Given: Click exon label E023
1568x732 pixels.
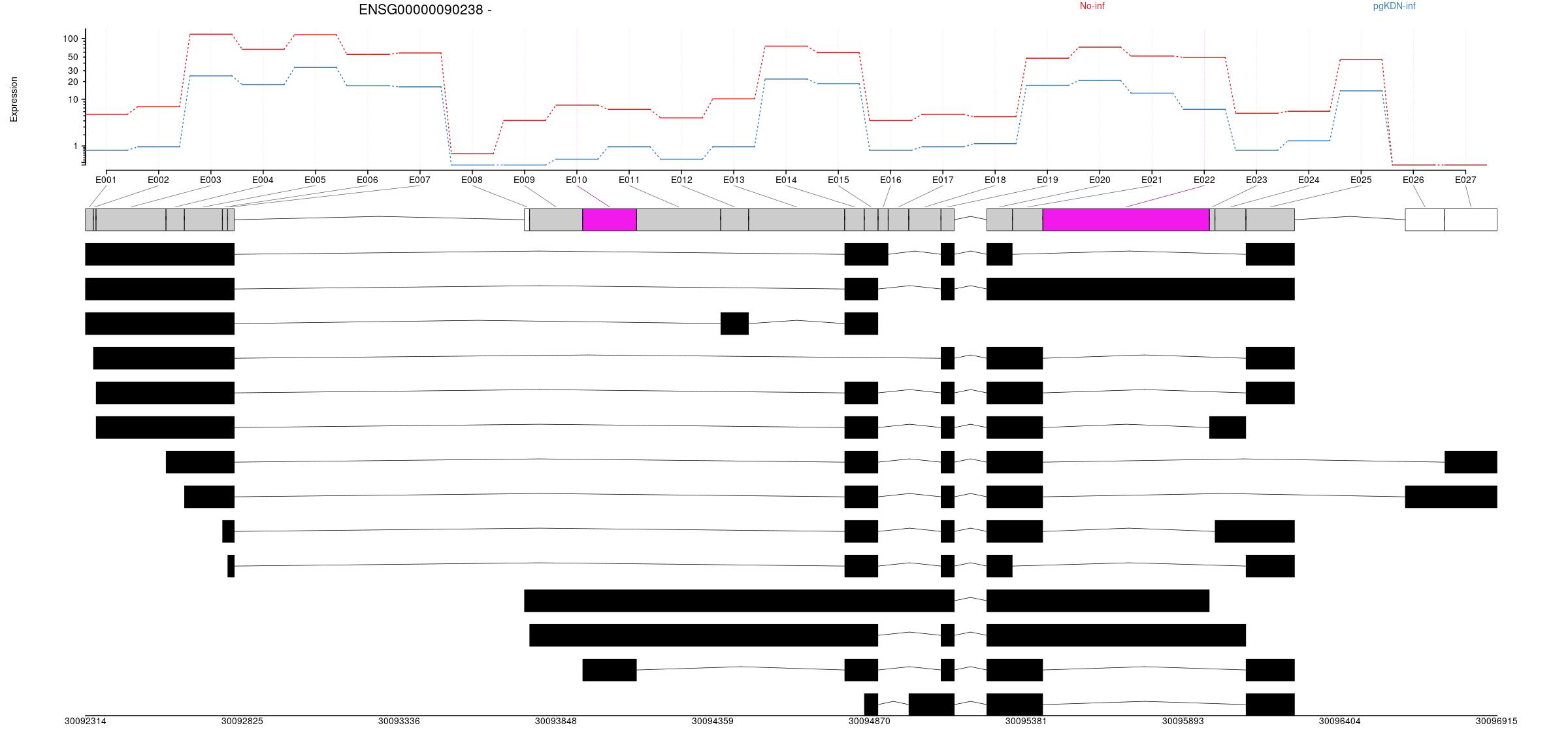Looking at the screenshot, I should click(x=1256, y=180).
